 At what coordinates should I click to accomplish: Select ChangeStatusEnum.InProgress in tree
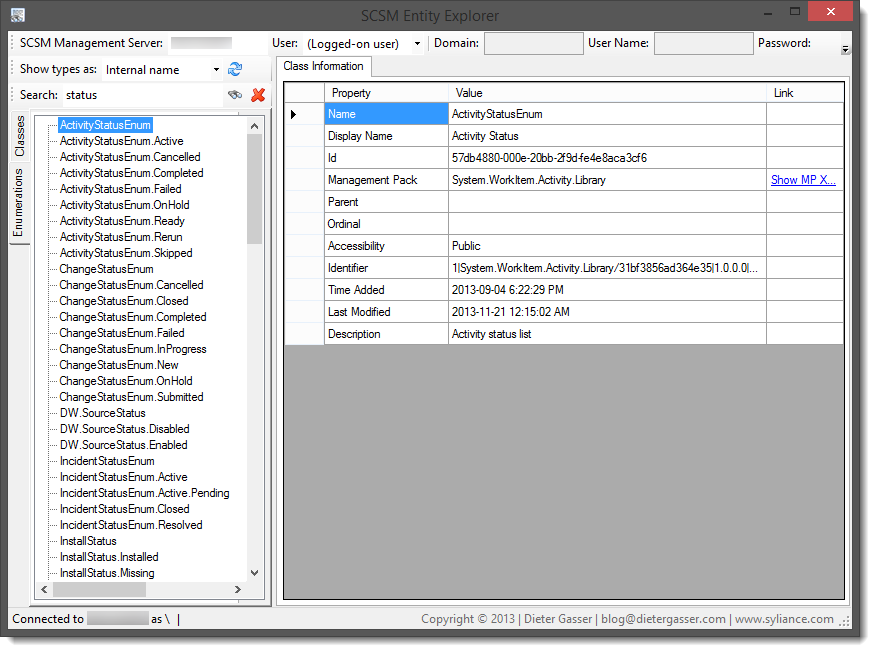(x=133, y=349)
